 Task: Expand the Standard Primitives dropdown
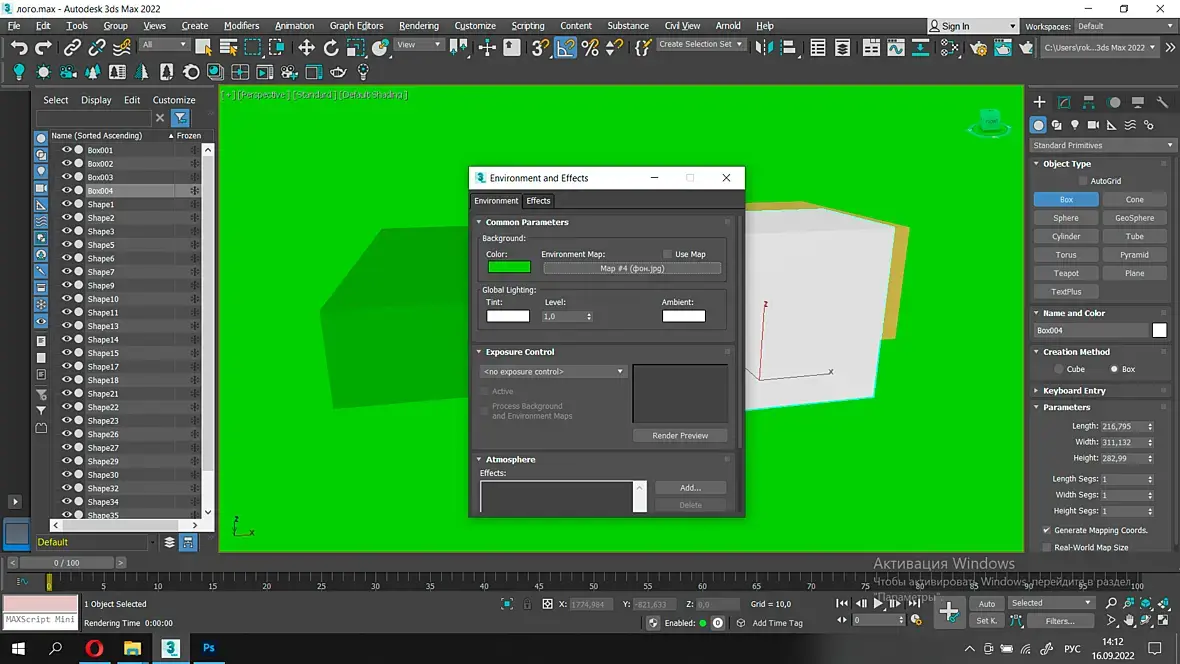[x=1103, y=145]
